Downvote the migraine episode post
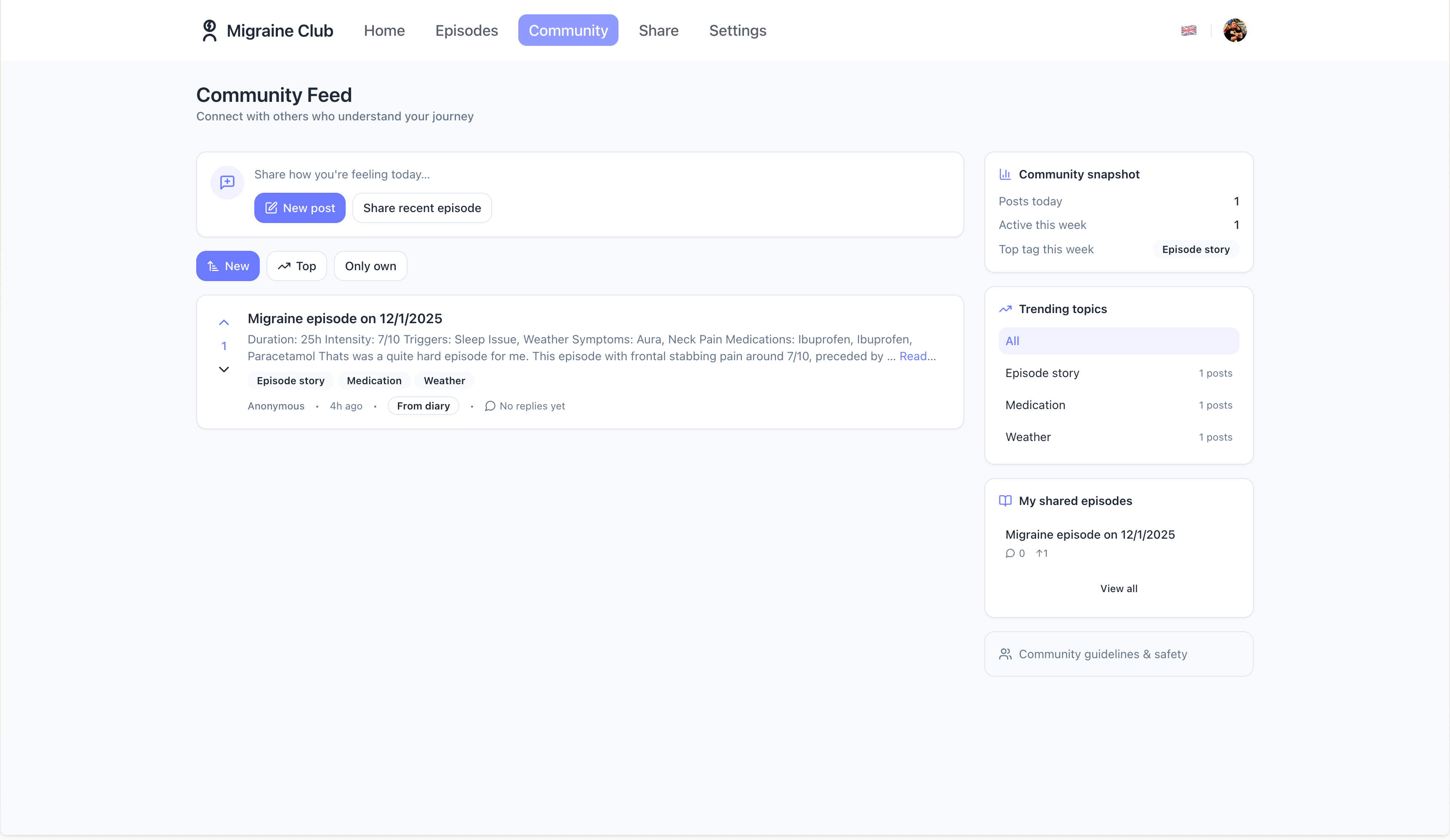The height and width of the screenshot is (840, 1450). coord(224,369)
